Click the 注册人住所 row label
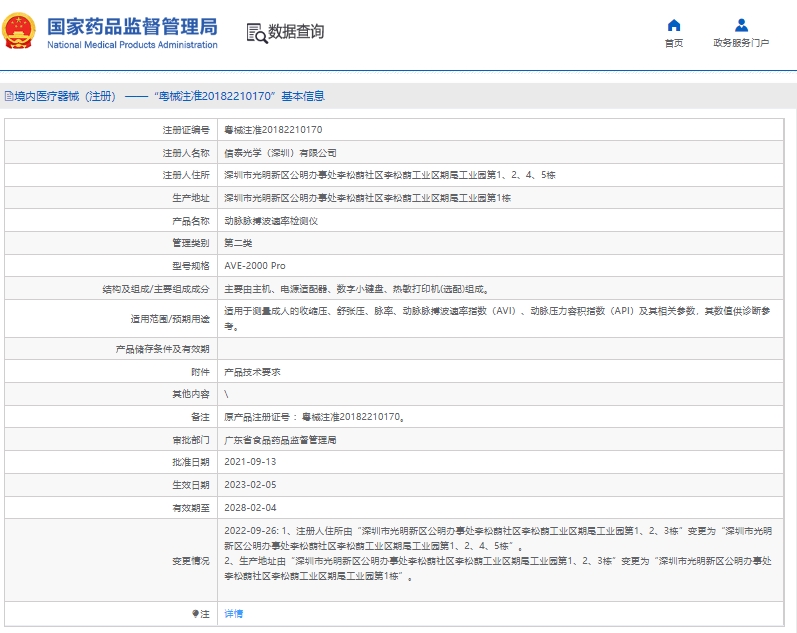797x633 pixels. click(x=186, y=175)
